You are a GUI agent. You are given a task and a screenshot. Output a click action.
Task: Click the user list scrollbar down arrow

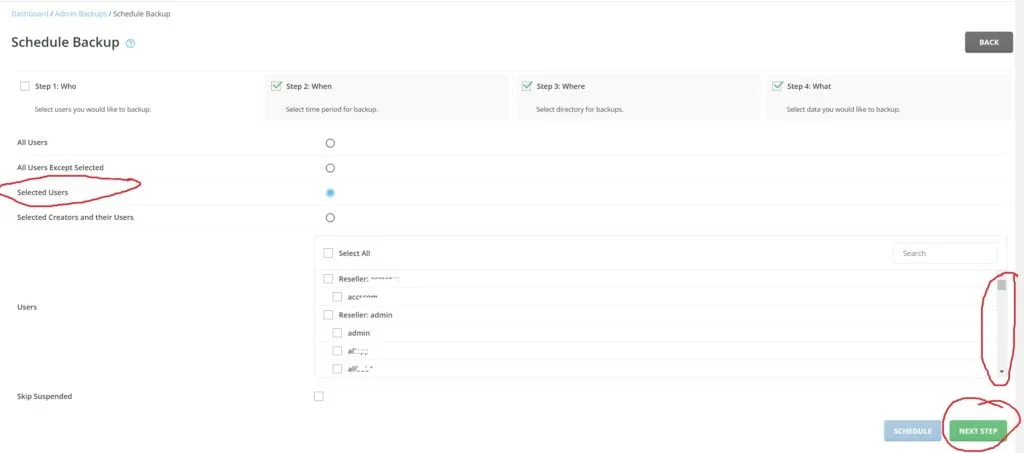pos(1001,370)
